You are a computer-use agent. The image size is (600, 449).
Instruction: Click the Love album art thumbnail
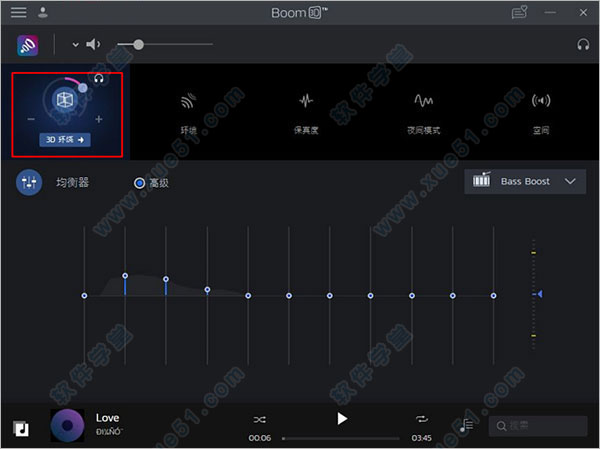click(67, 425)
